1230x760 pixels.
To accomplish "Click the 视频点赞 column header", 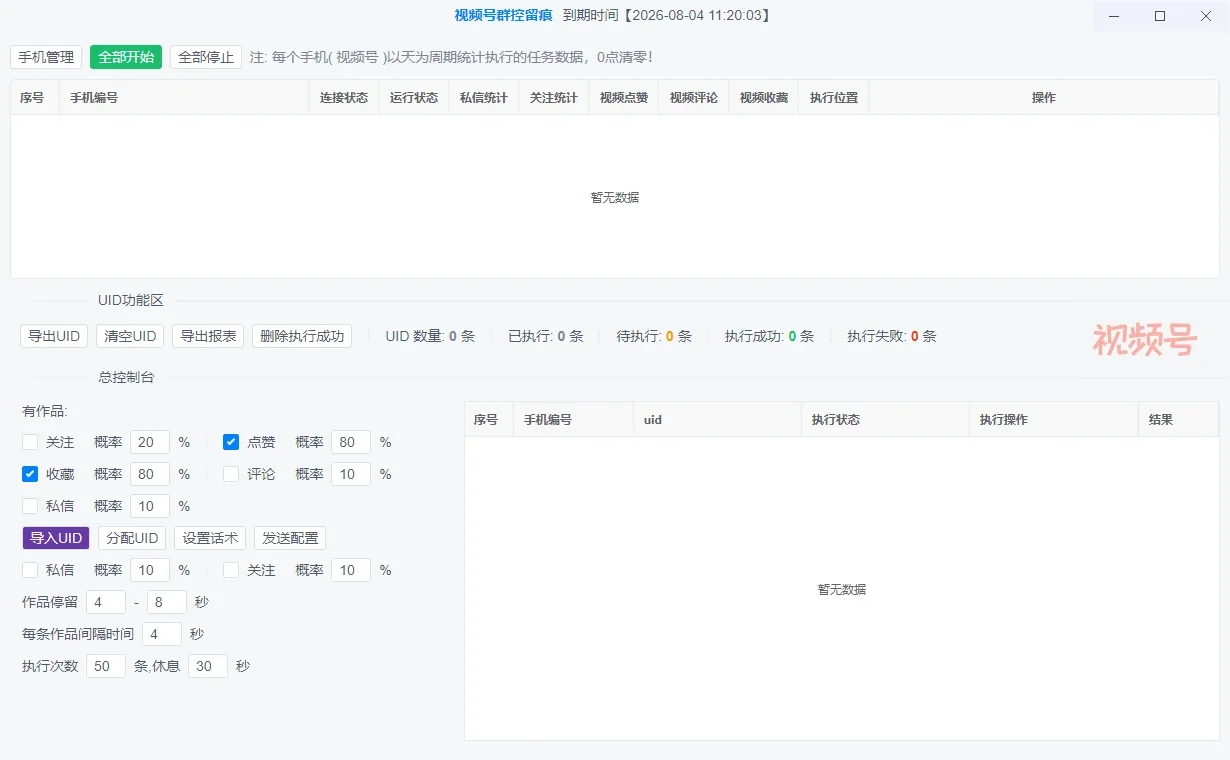I will [624, 98].
